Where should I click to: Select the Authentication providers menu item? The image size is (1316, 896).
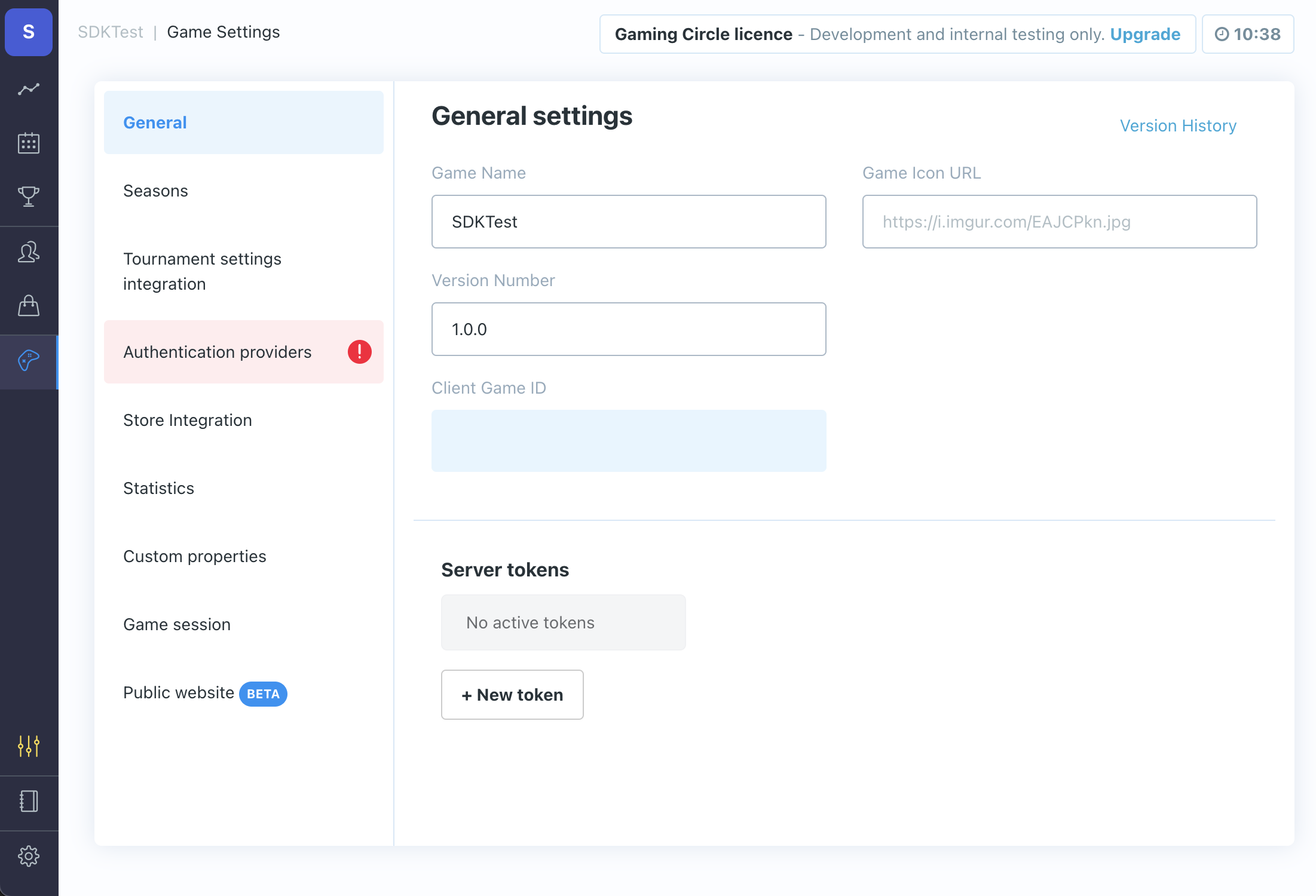click(217, 352)
